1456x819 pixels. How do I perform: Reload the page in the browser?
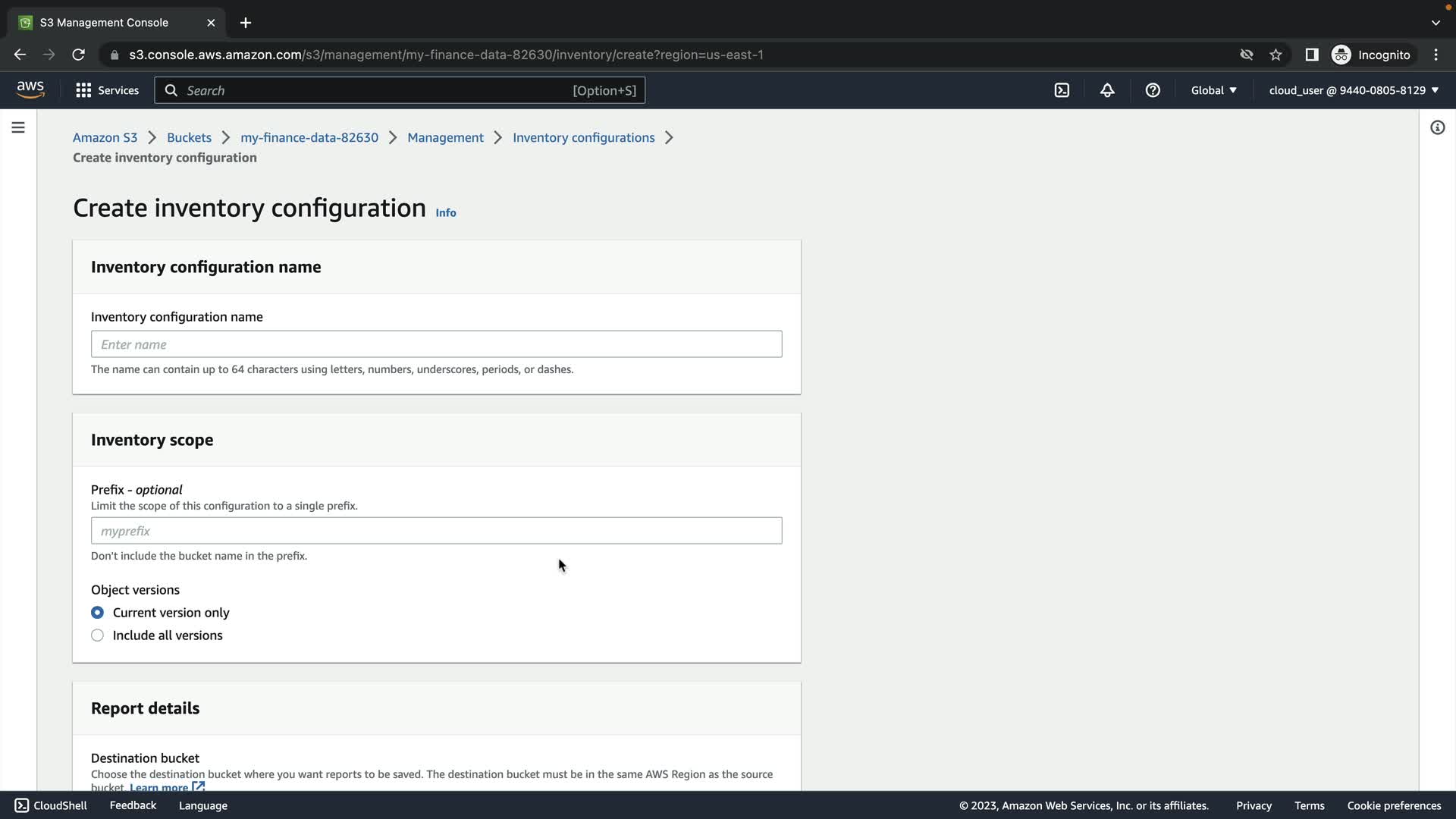pos(78,55)
